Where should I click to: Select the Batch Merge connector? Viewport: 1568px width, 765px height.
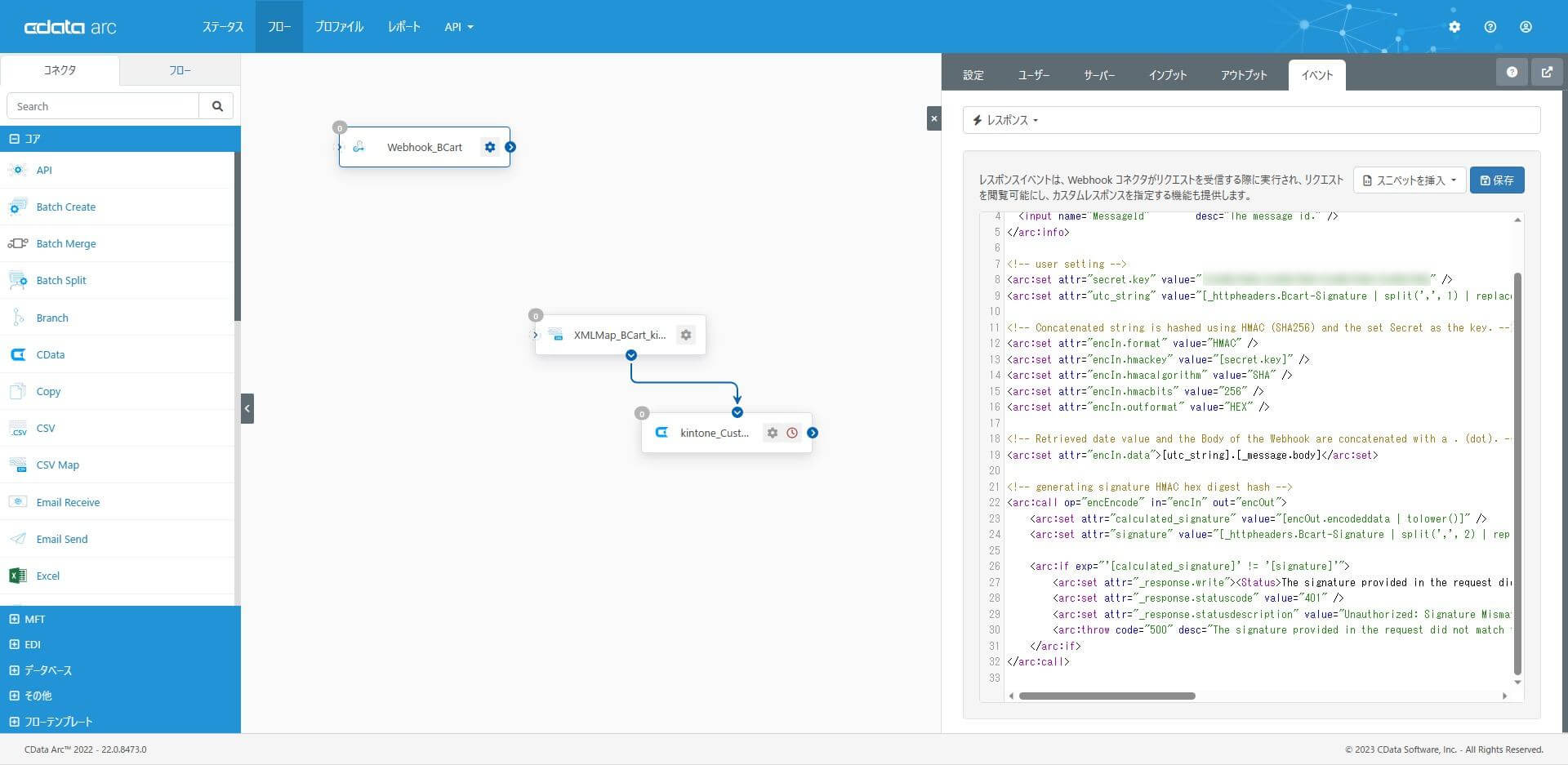tap(65, 243)
